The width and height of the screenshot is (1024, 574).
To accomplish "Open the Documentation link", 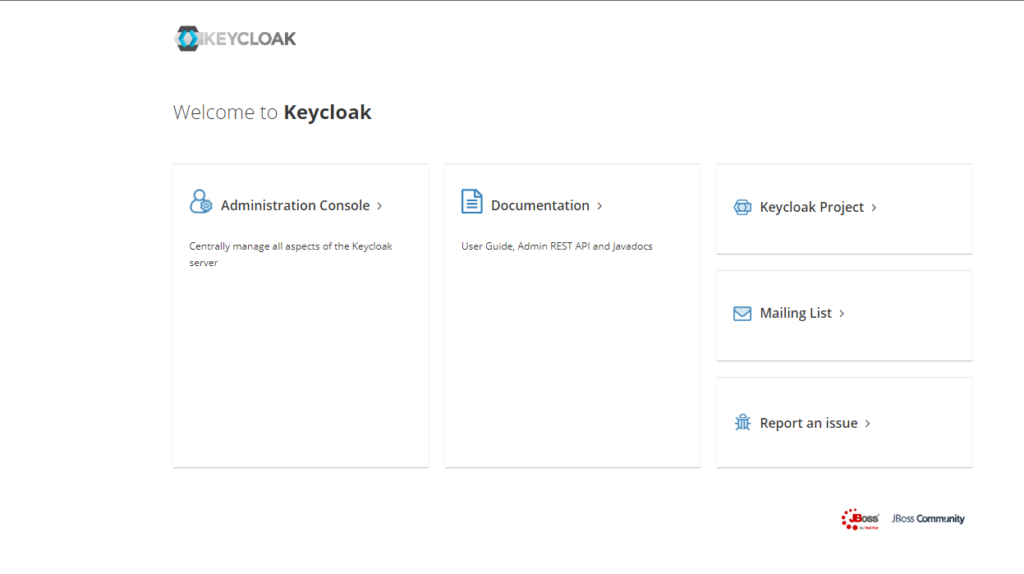I will click(x=540, y=206).
